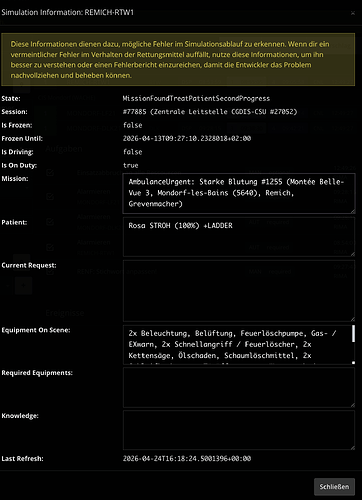The height and width of the screenshot is (500, 362).
Task: Click the Is Driving value false
Action: pos(132,152)
